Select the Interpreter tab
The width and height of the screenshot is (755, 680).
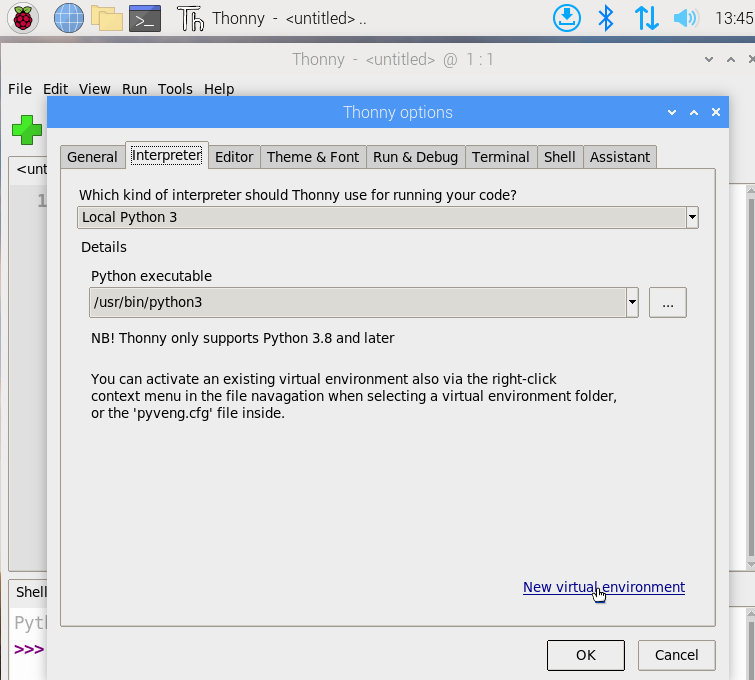tap(167, 155)
